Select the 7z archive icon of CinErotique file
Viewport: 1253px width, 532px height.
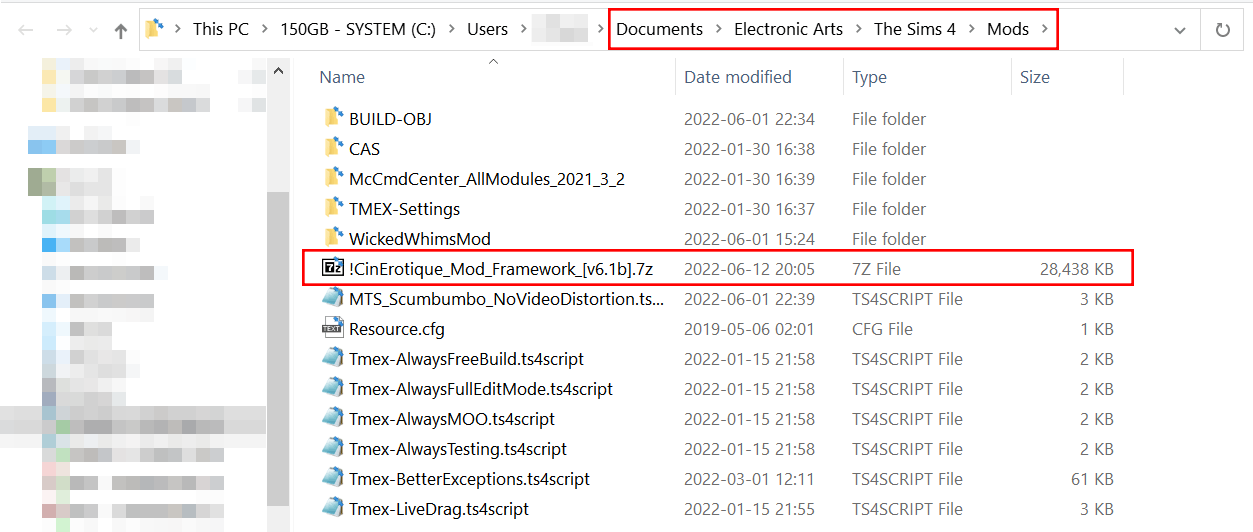[333, 268]
